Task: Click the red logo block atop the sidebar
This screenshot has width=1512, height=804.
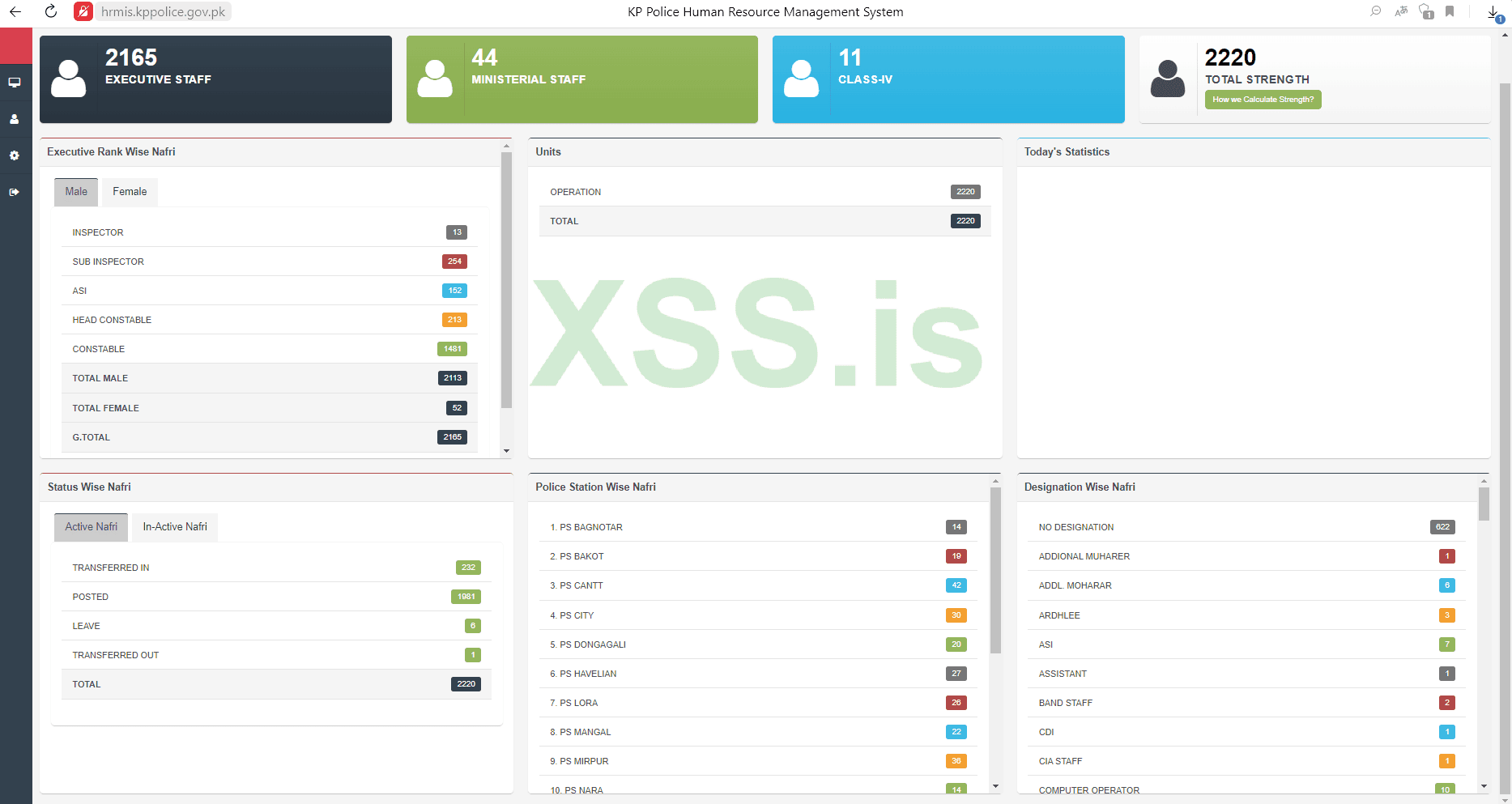Action: click(x=16, y=46)
